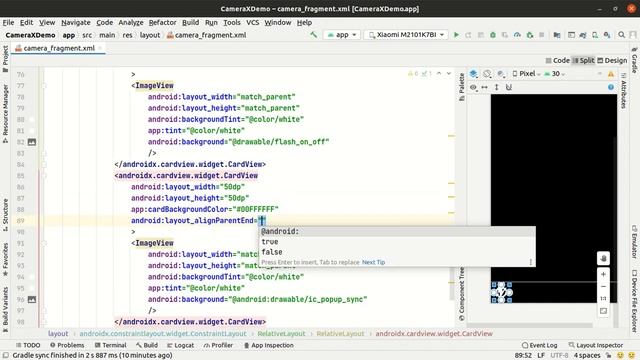Image resolution: width=640 pixels, height=360 pixels.
Task: Open the Terminal tool window
Action: click(111, 345)
